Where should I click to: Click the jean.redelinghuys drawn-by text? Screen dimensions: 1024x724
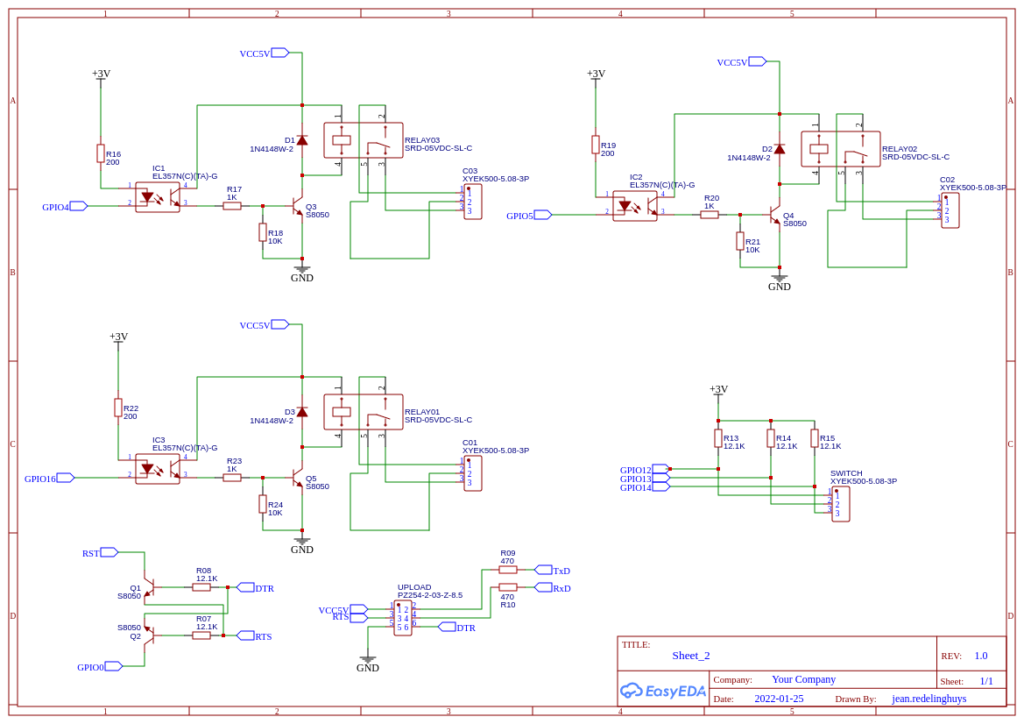929,699
